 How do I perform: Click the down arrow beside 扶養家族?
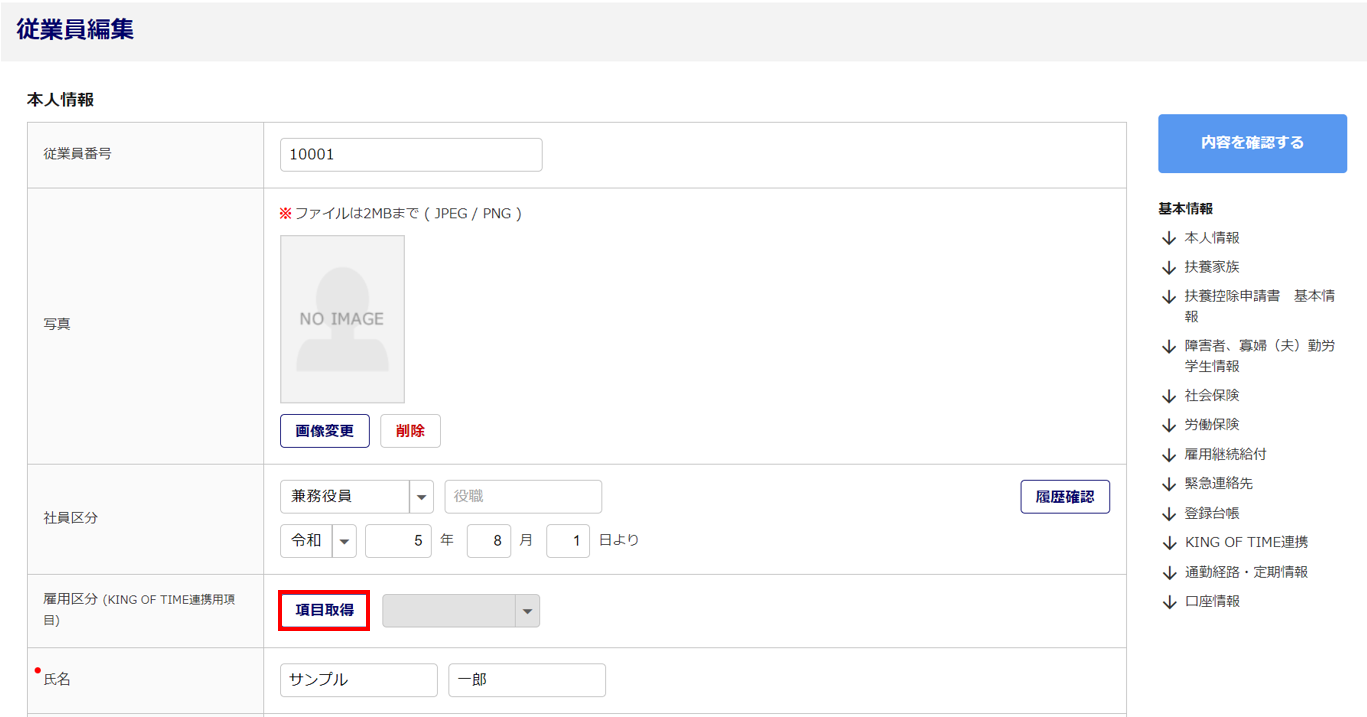pyautogui.click(x=1168, y=268)
